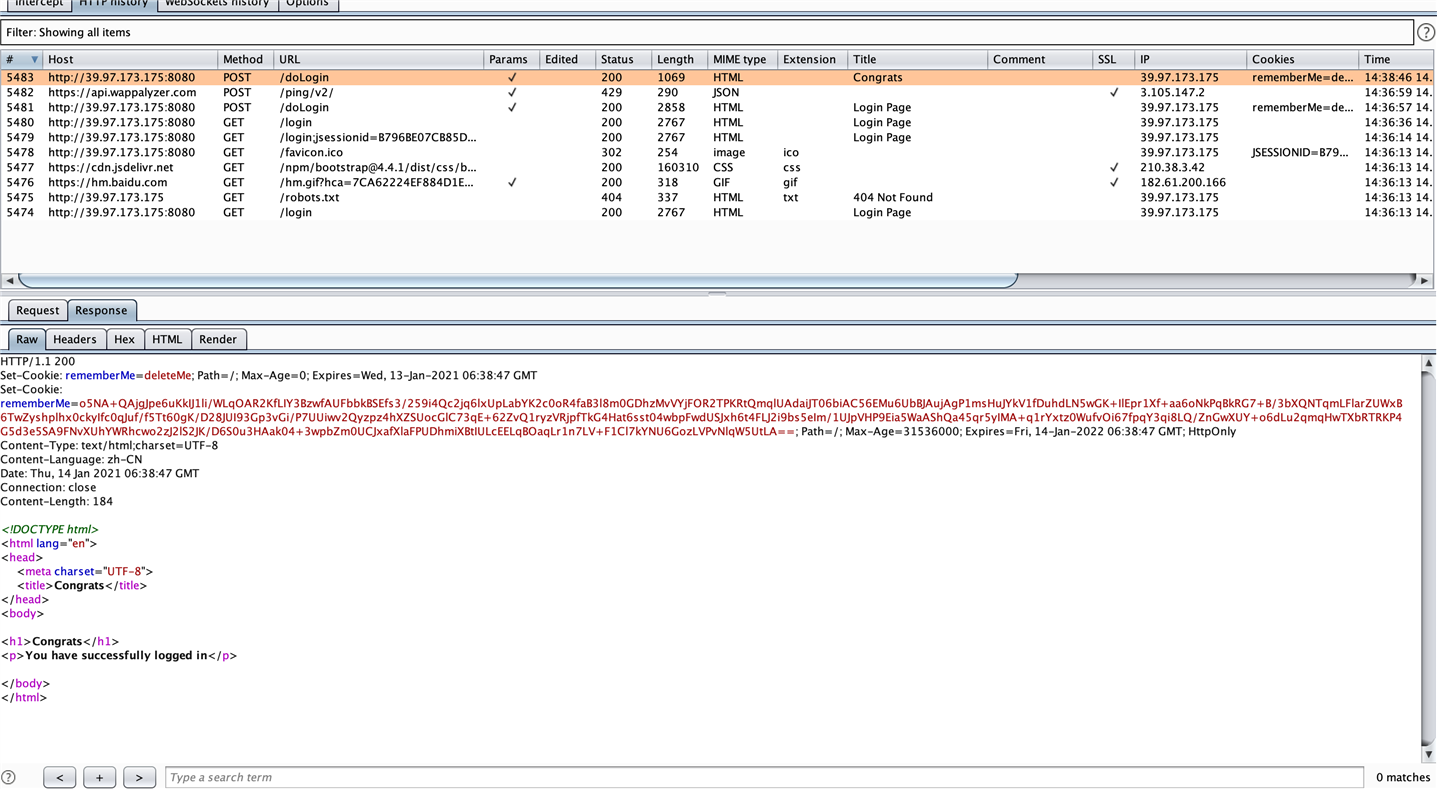Sort history by the Host column
The image size is (1437, 789).
130,60
